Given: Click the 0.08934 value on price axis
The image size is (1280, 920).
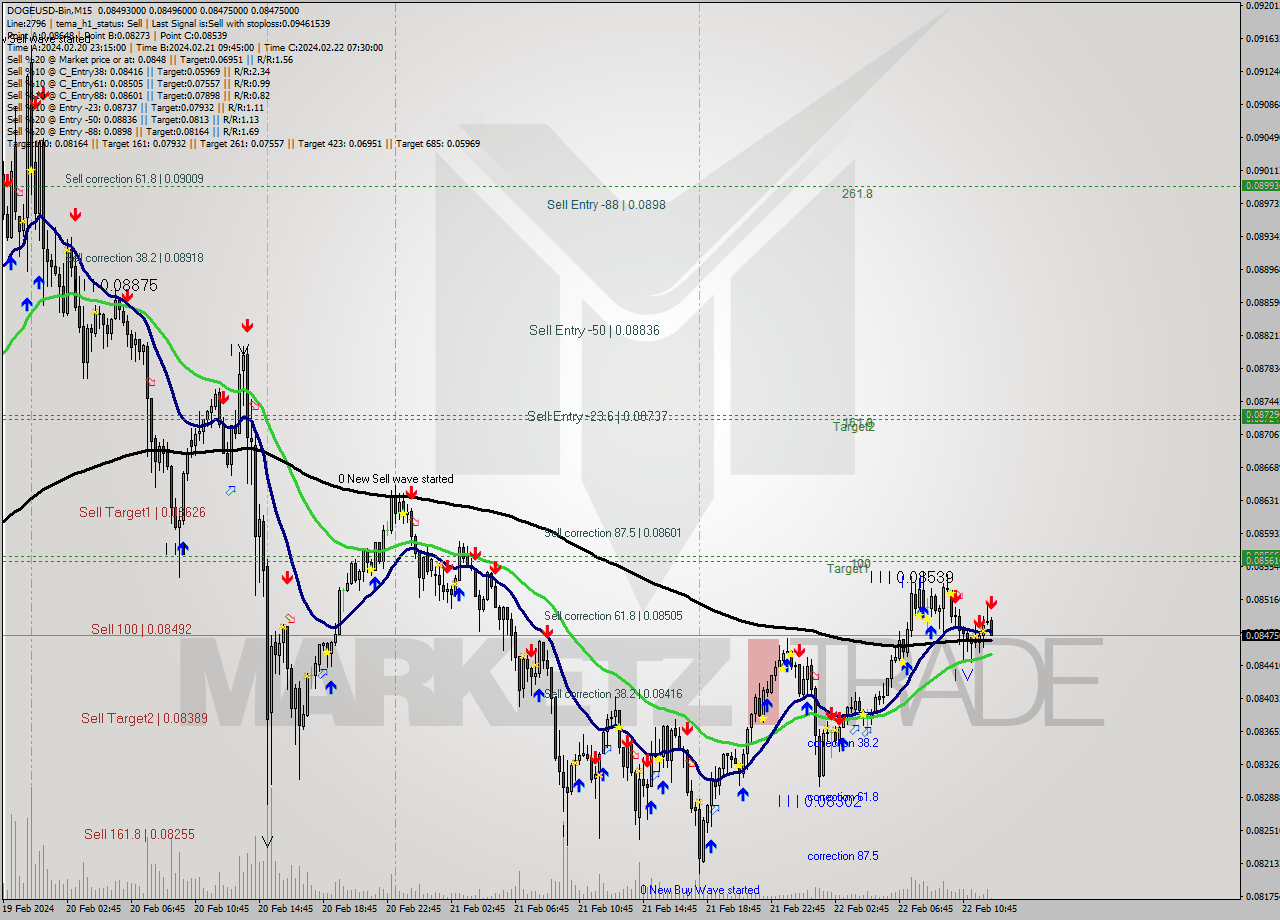Looking at the screenshot, I should click(1262, 237).
